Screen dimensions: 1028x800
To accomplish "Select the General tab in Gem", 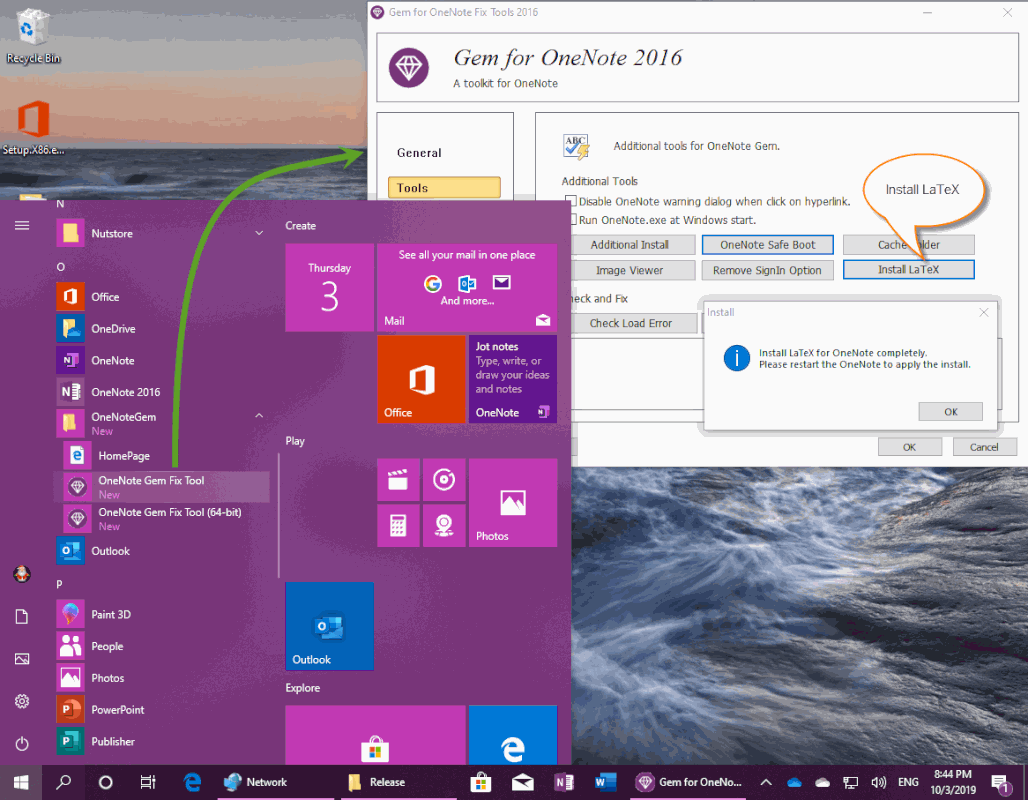I will click(x=419, y=153).
